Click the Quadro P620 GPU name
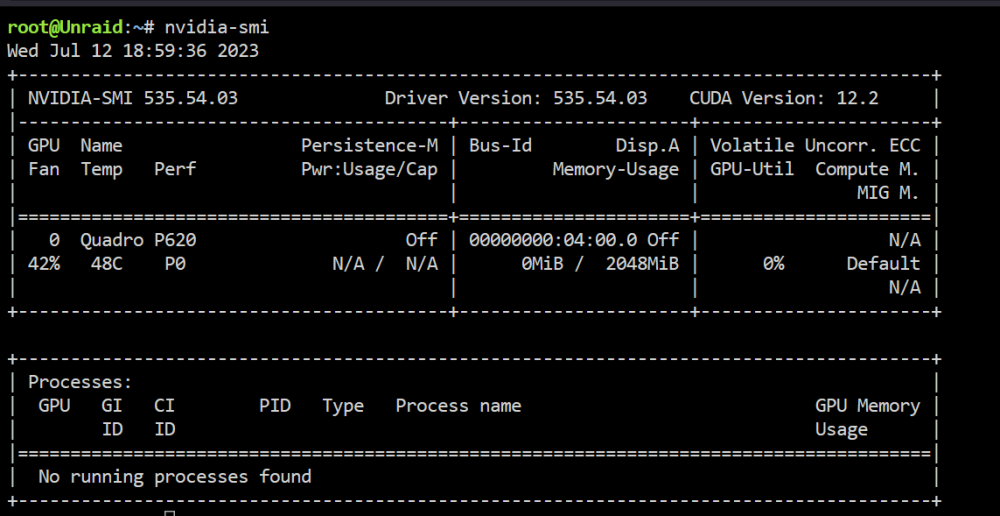Image resolution: width=1000 pixels, height=516 pixels. tap(138, 240)
